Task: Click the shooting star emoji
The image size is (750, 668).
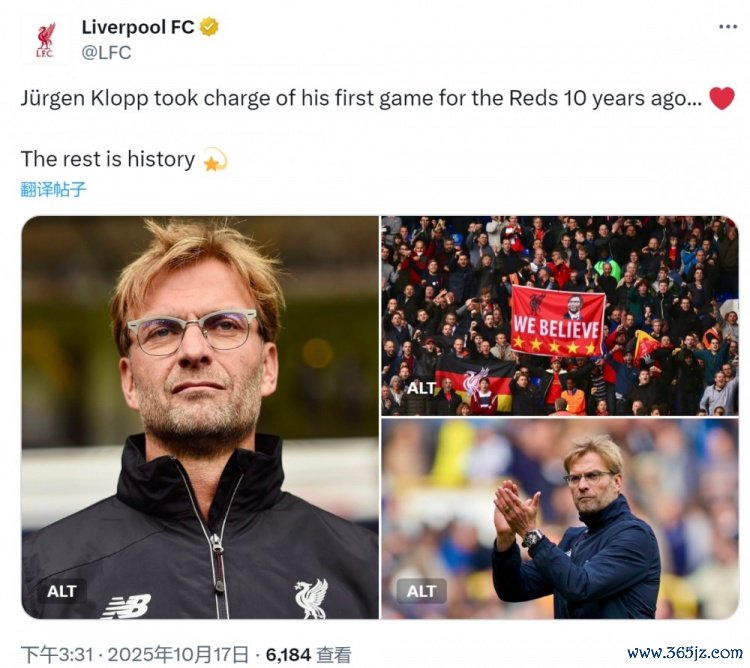Action: [215, 159]
